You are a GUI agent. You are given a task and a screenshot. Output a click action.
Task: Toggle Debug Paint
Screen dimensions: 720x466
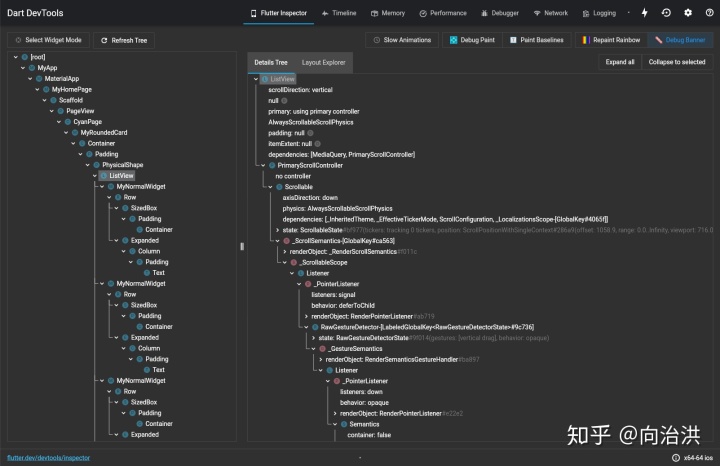[x=472, y=40]
